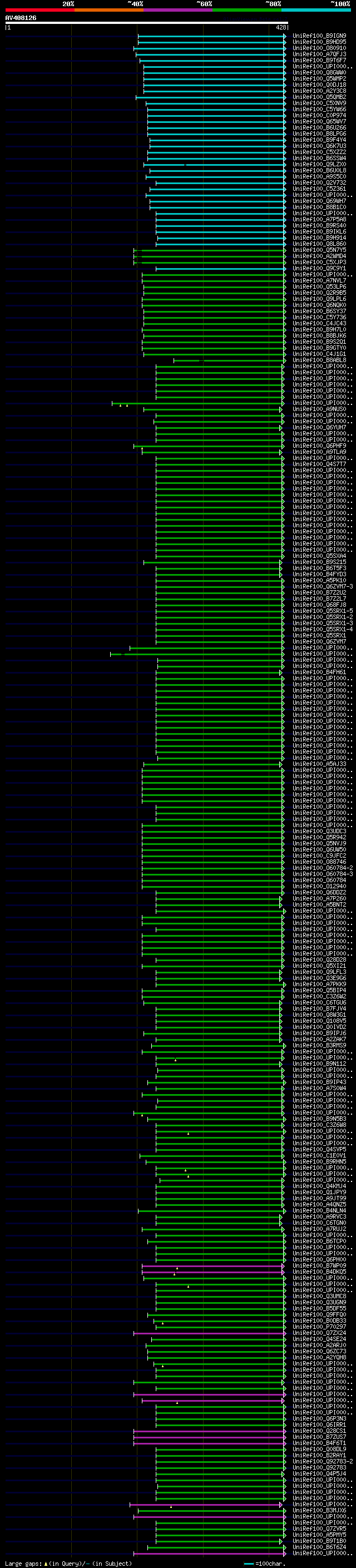Open hit UniRef100_B9T6F7
The width and height of the screenshot is (356, 1568).
tap(319, 60)
